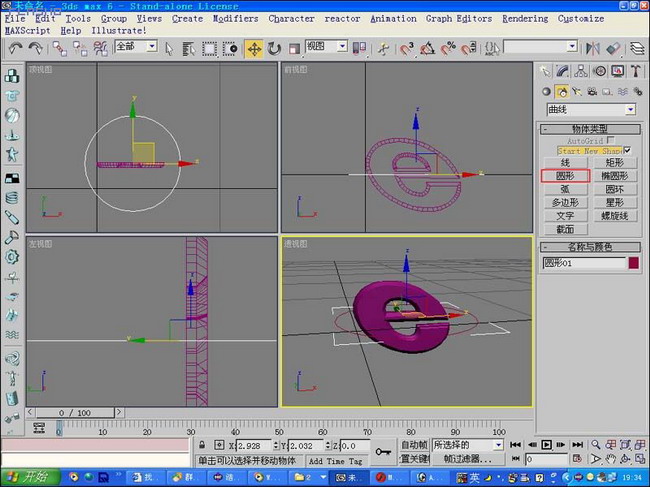Select the Shapes category icon
Viewport: 650px width, 487px height.
pyautogui.click(x=562, y=92)
